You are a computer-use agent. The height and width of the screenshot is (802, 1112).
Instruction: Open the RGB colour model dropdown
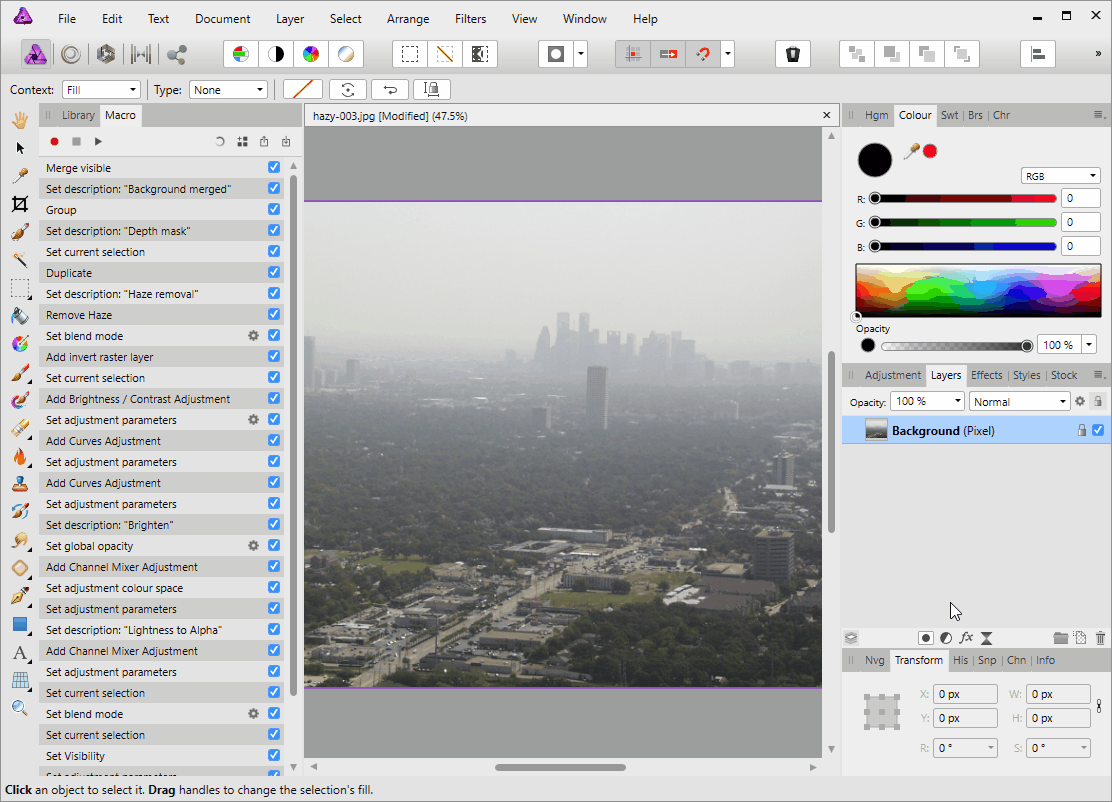click(1060, 176)
